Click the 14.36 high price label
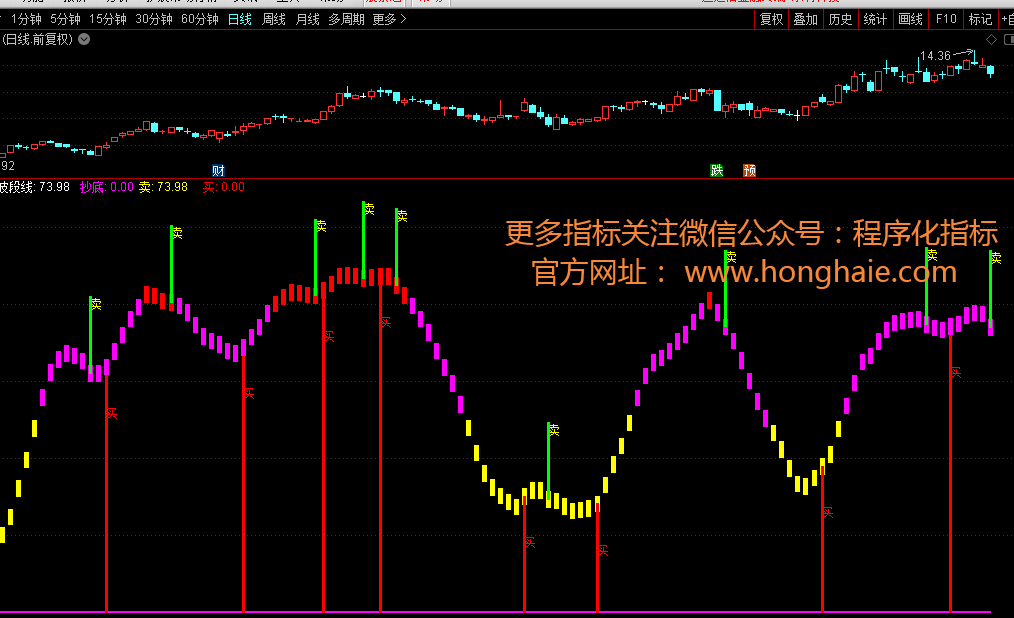This screenshot has width=1014, height=618. pos(935,56)
